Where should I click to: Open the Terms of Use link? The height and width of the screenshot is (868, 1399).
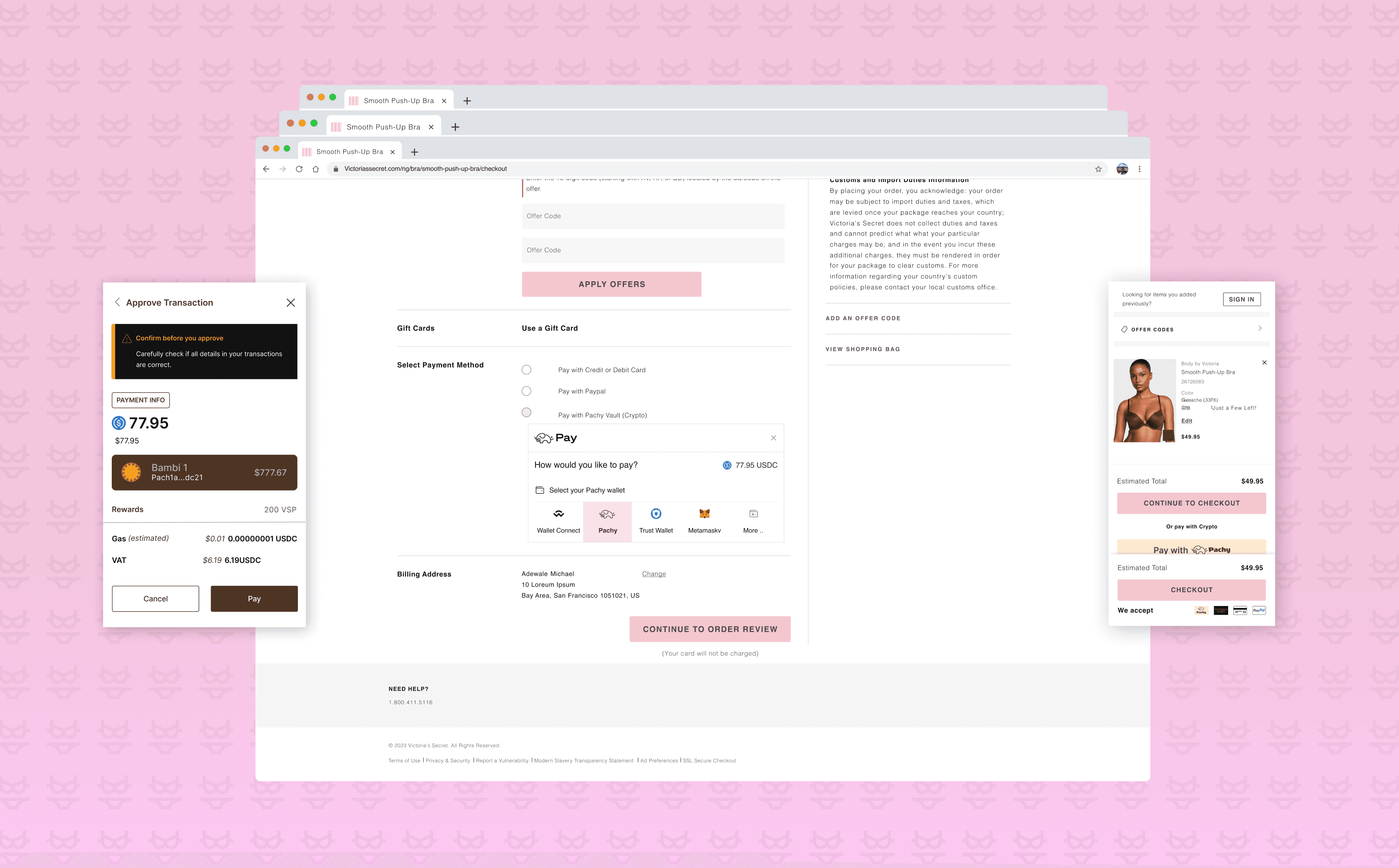[404, 761]
